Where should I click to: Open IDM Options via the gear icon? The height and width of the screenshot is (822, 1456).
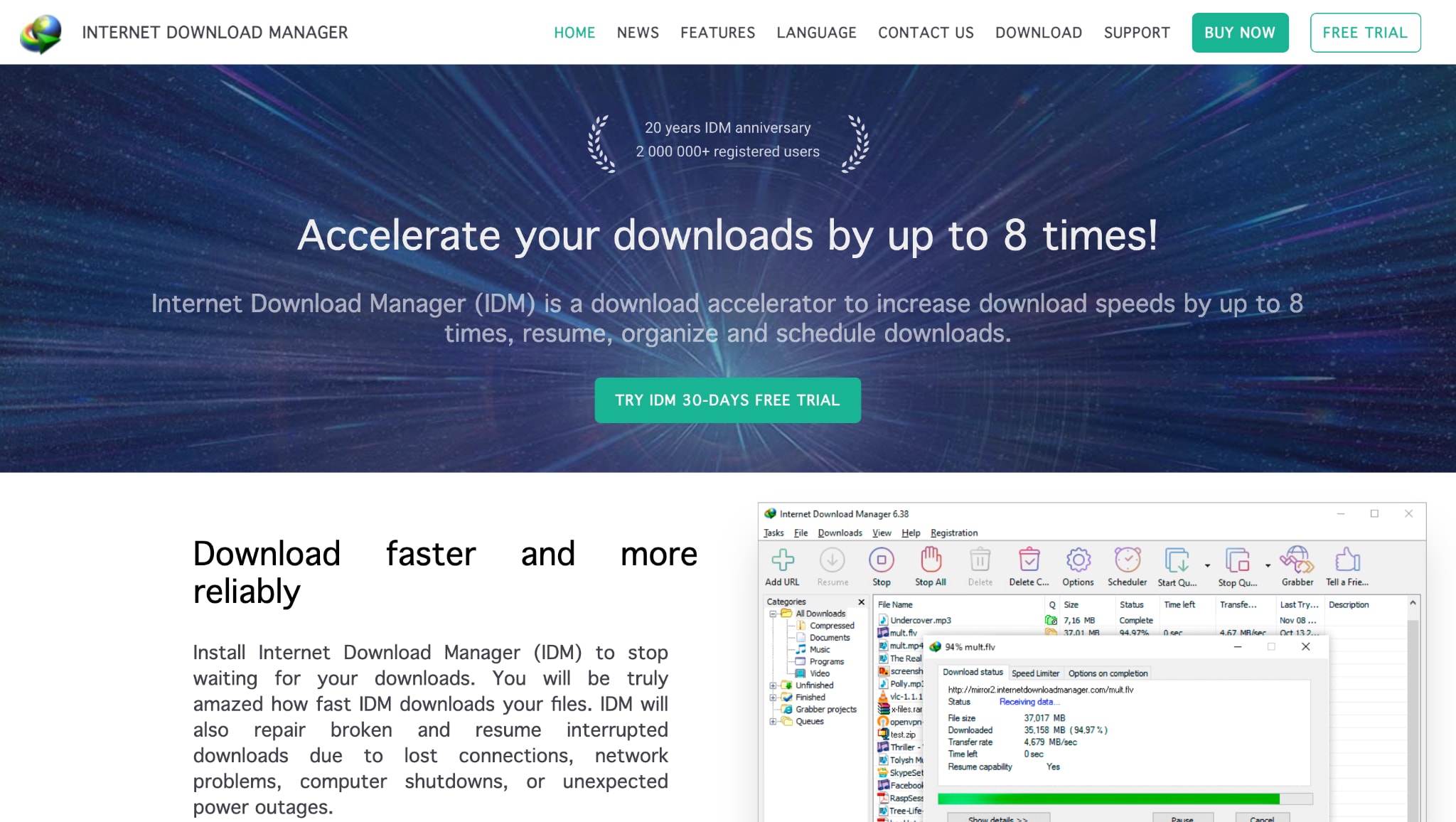click(1078, 562)
